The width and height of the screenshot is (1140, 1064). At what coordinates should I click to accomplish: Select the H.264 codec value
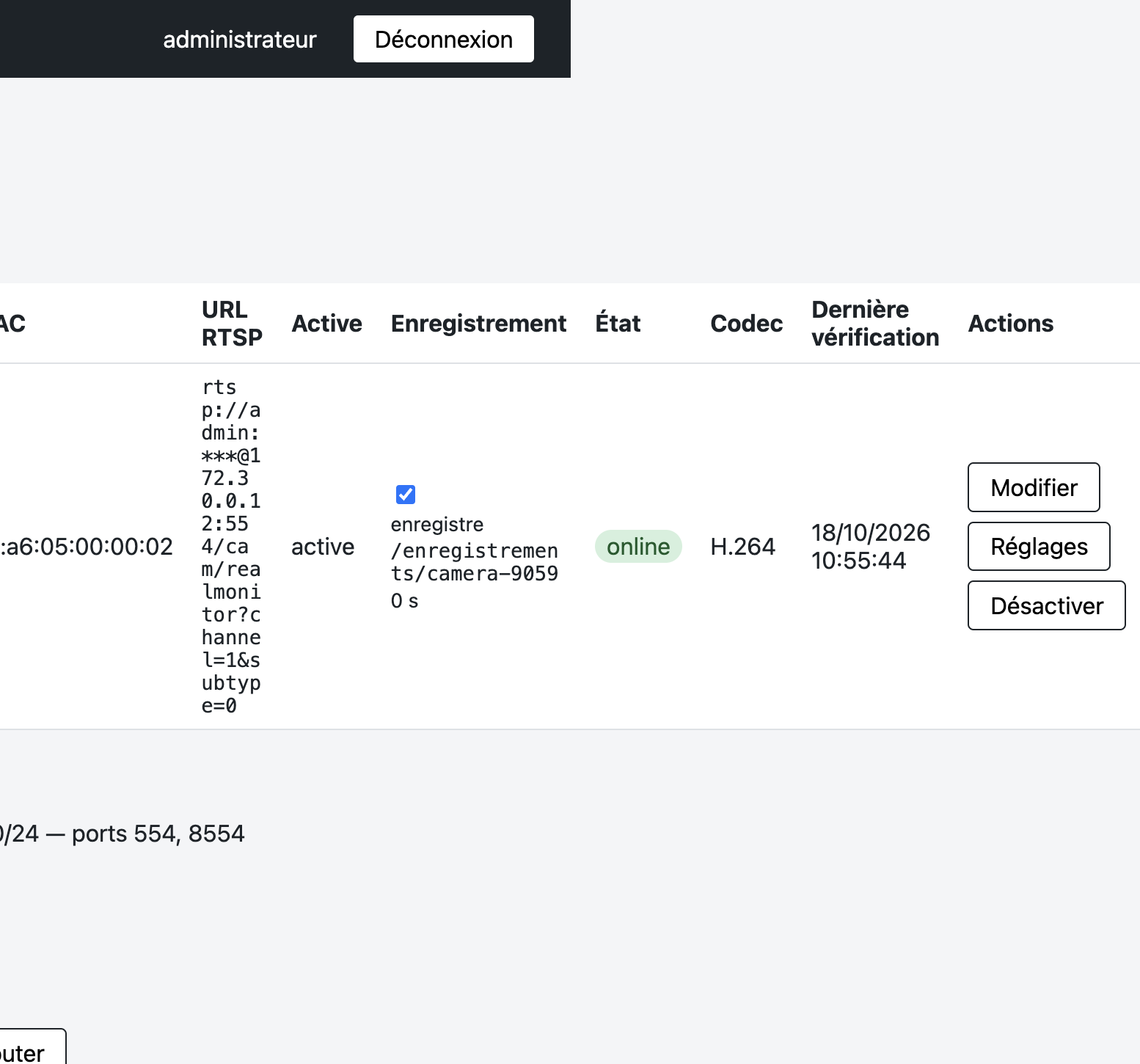742,547
